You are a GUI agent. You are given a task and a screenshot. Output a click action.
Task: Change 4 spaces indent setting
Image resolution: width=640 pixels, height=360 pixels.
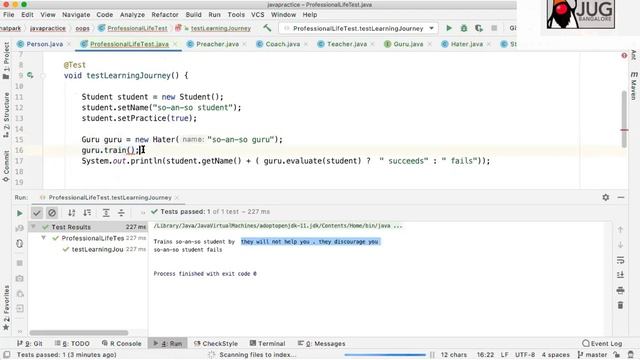(556, 355)
